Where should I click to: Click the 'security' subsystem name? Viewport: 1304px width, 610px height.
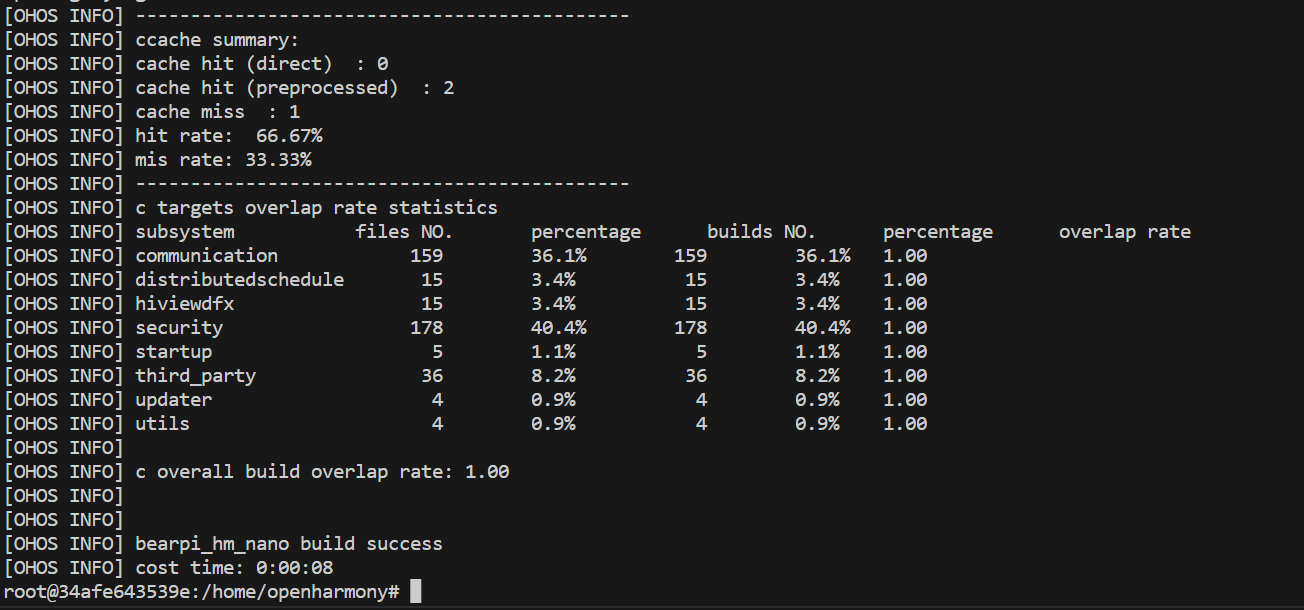179,328
